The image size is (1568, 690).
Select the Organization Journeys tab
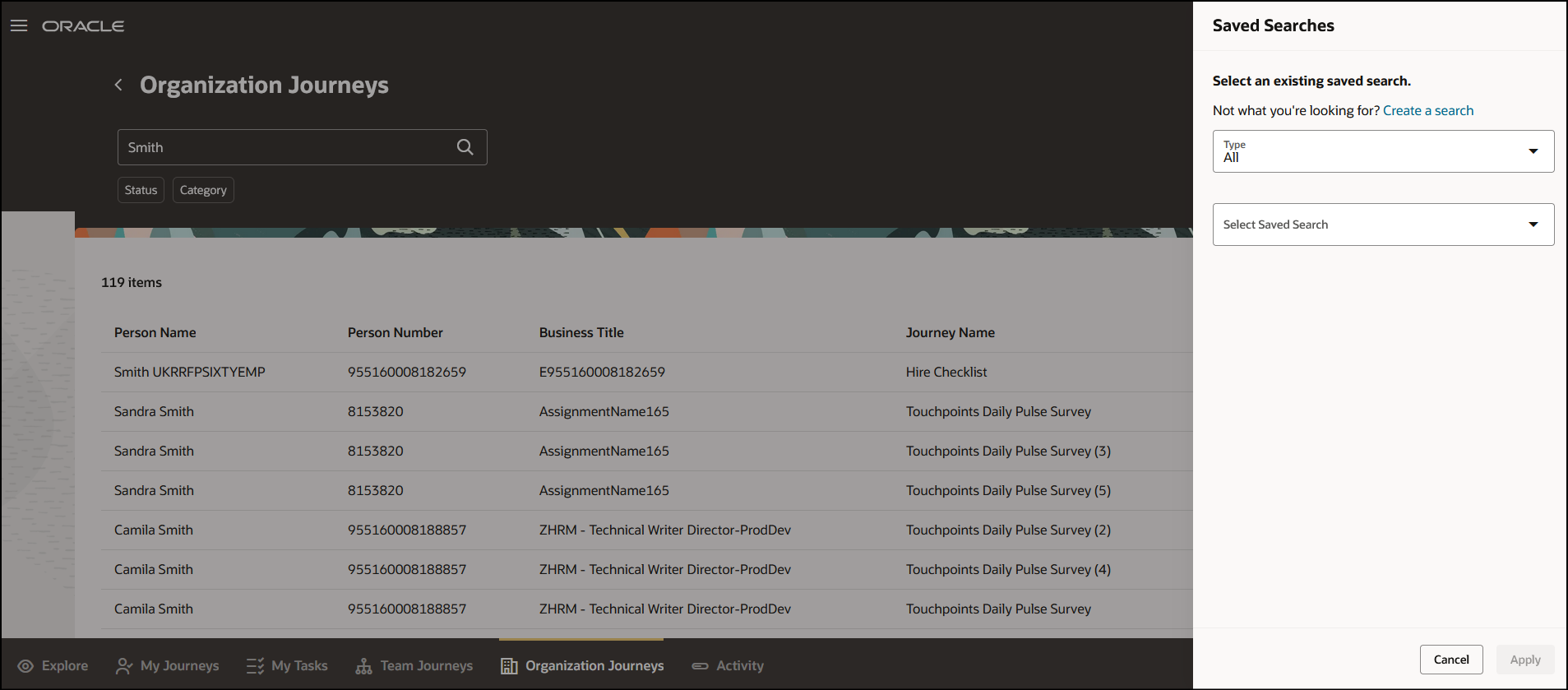point(582,666)
